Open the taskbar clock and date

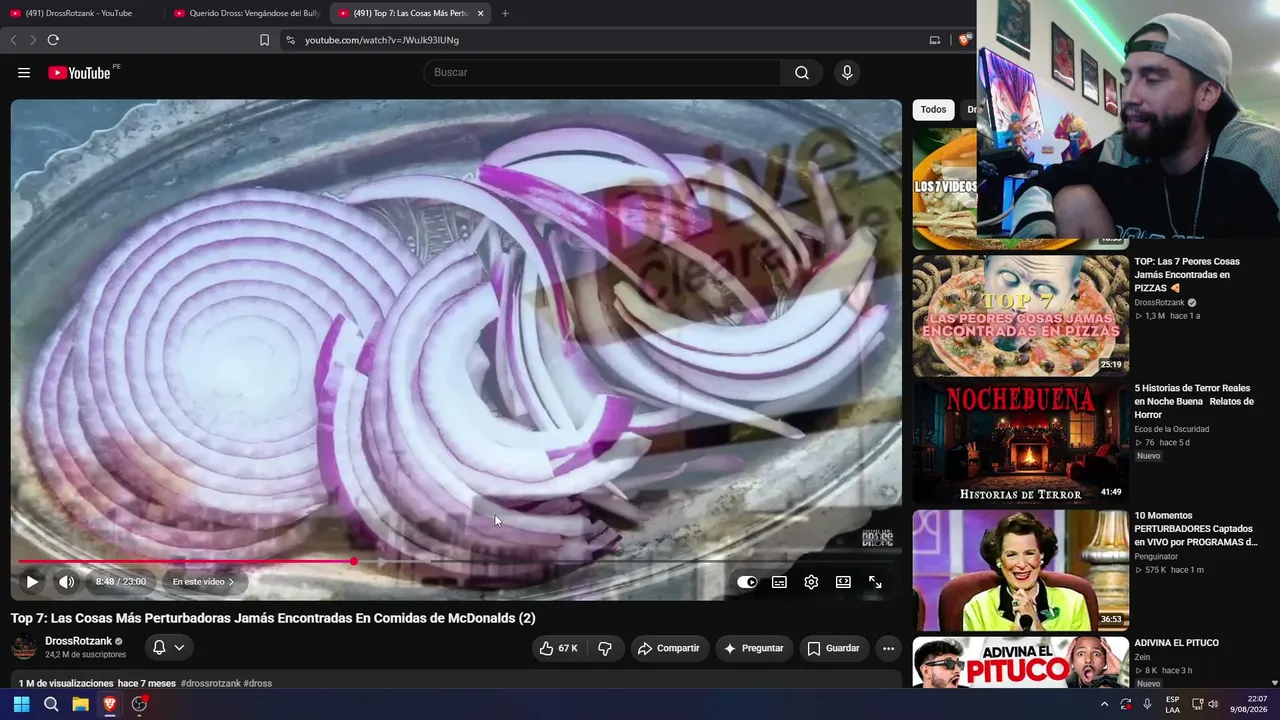(1249, 704)
